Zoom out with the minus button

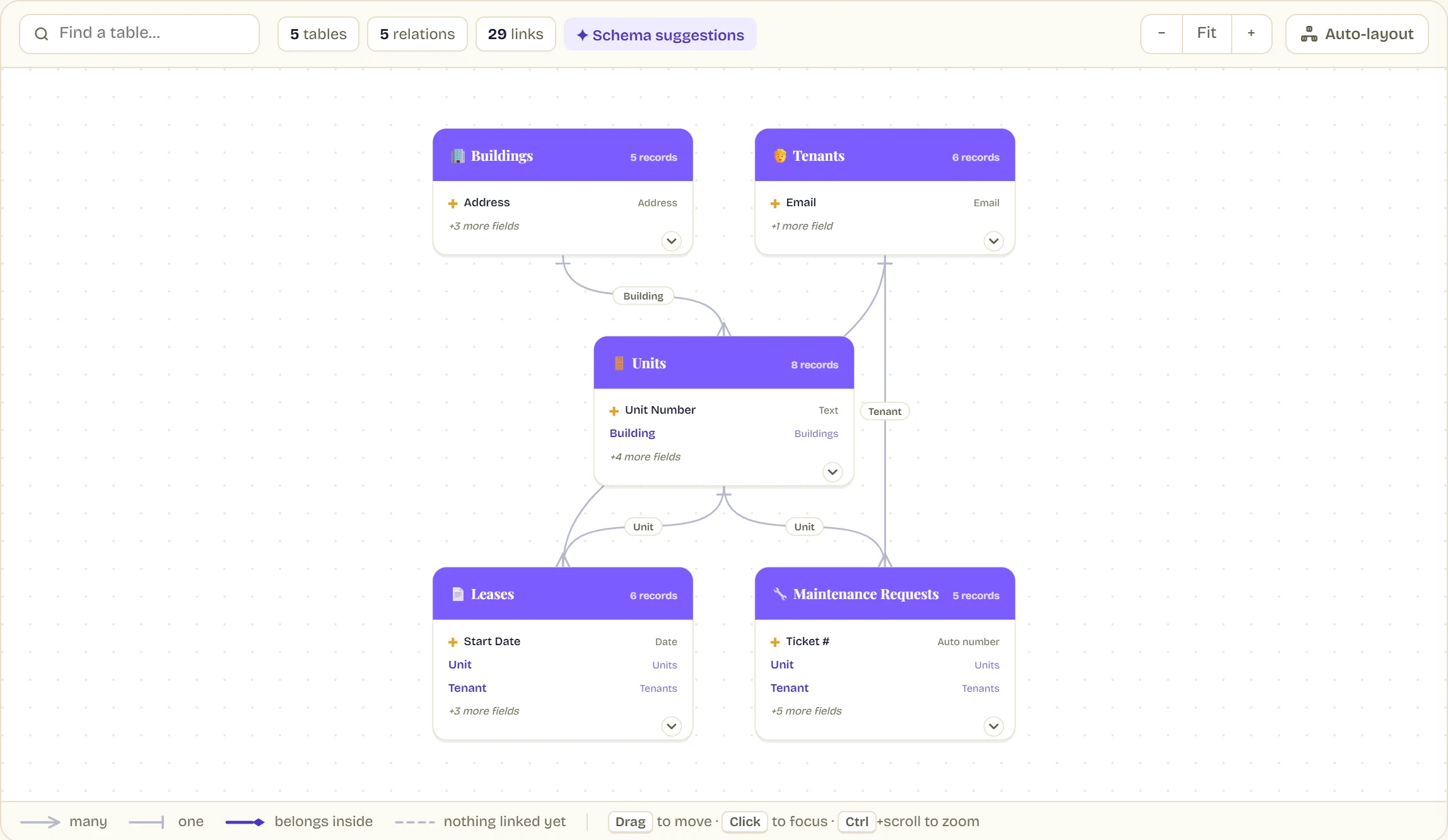point(1162,33)
